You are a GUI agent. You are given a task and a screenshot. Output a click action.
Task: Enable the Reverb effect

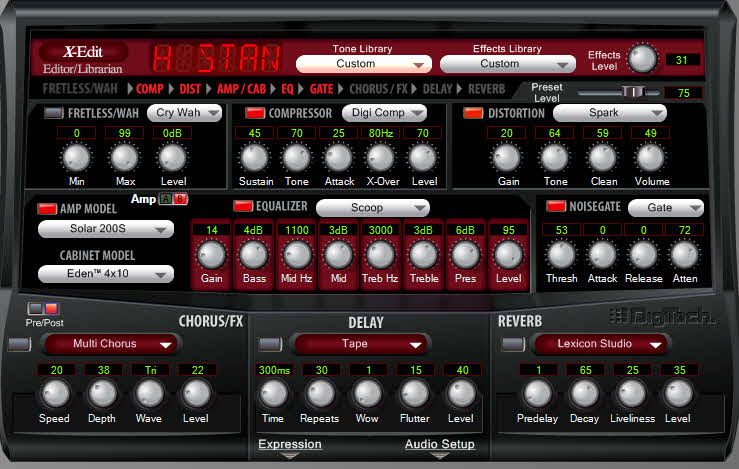coord(513,344)
